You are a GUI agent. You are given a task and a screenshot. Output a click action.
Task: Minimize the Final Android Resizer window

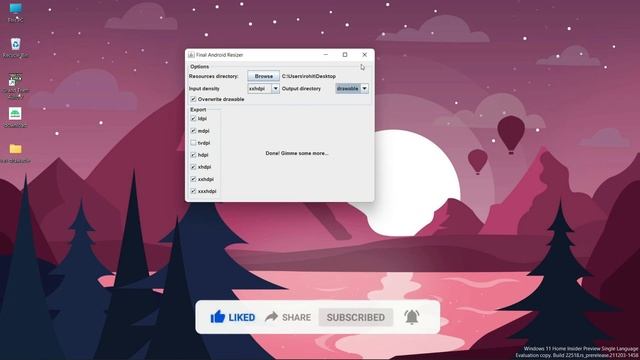(x=326, y=55)
